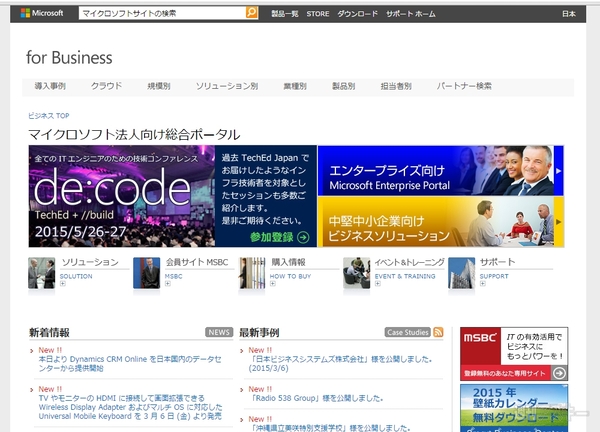Open STORE in the top bar
600x432 pixels.
pos(318,14)
